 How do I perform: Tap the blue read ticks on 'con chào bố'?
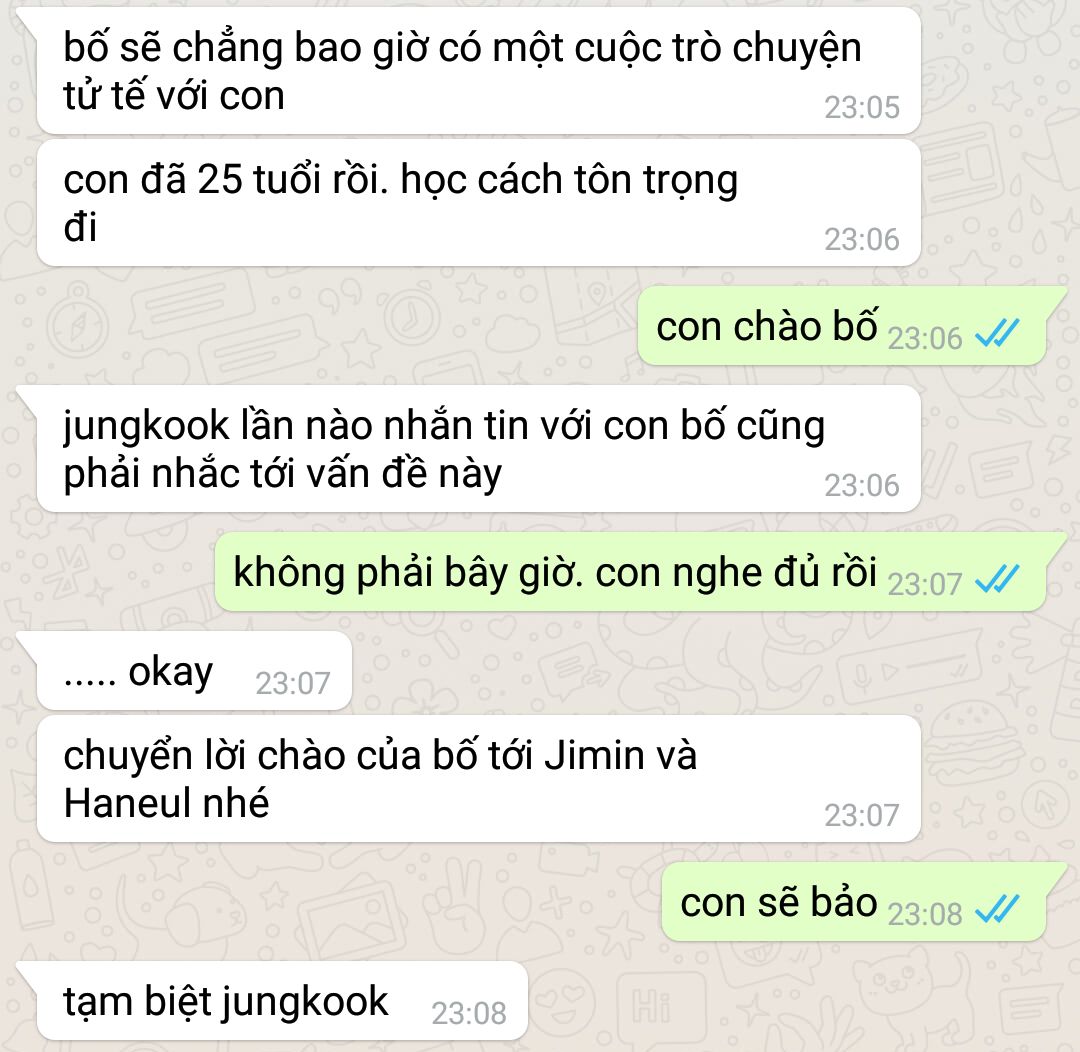point(997,333)
